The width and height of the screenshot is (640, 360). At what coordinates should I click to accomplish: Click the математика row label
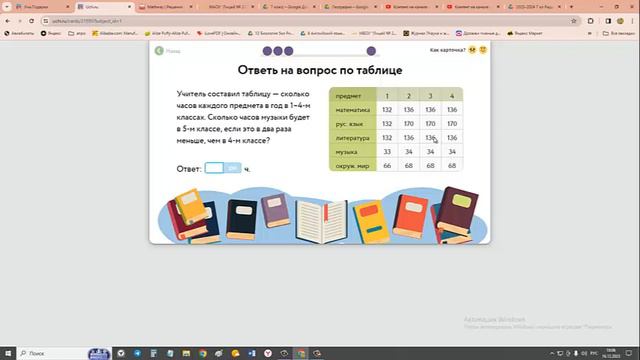point(353,110)
